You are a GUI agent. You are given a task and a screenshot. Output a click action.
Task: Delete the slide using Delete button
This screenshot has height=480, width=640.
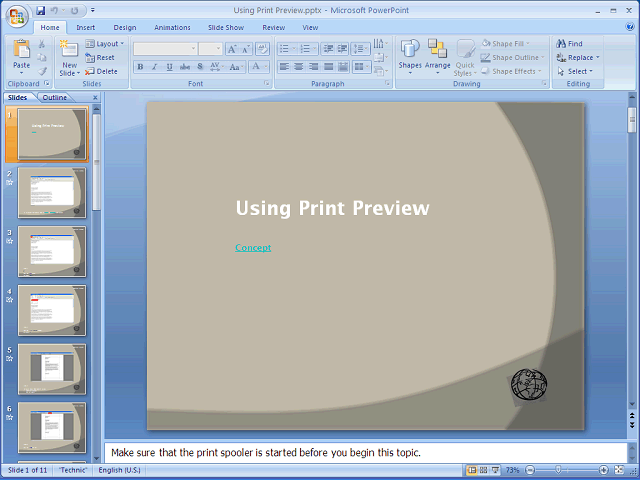[x=101, y=71]
